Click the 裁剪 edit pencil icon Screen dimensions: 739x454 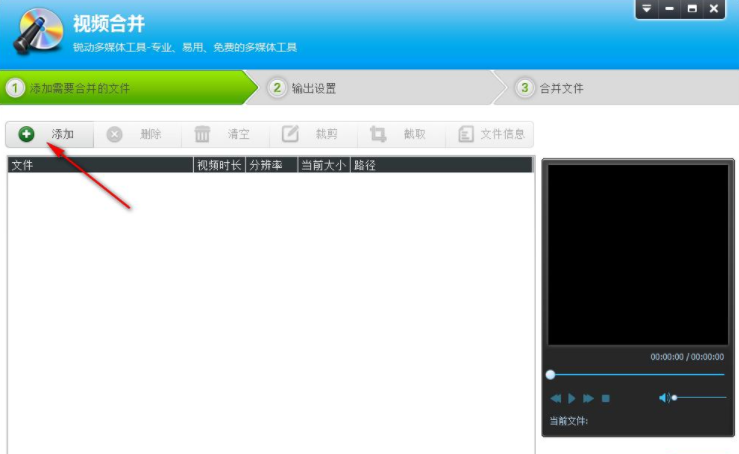pos(290,134)
